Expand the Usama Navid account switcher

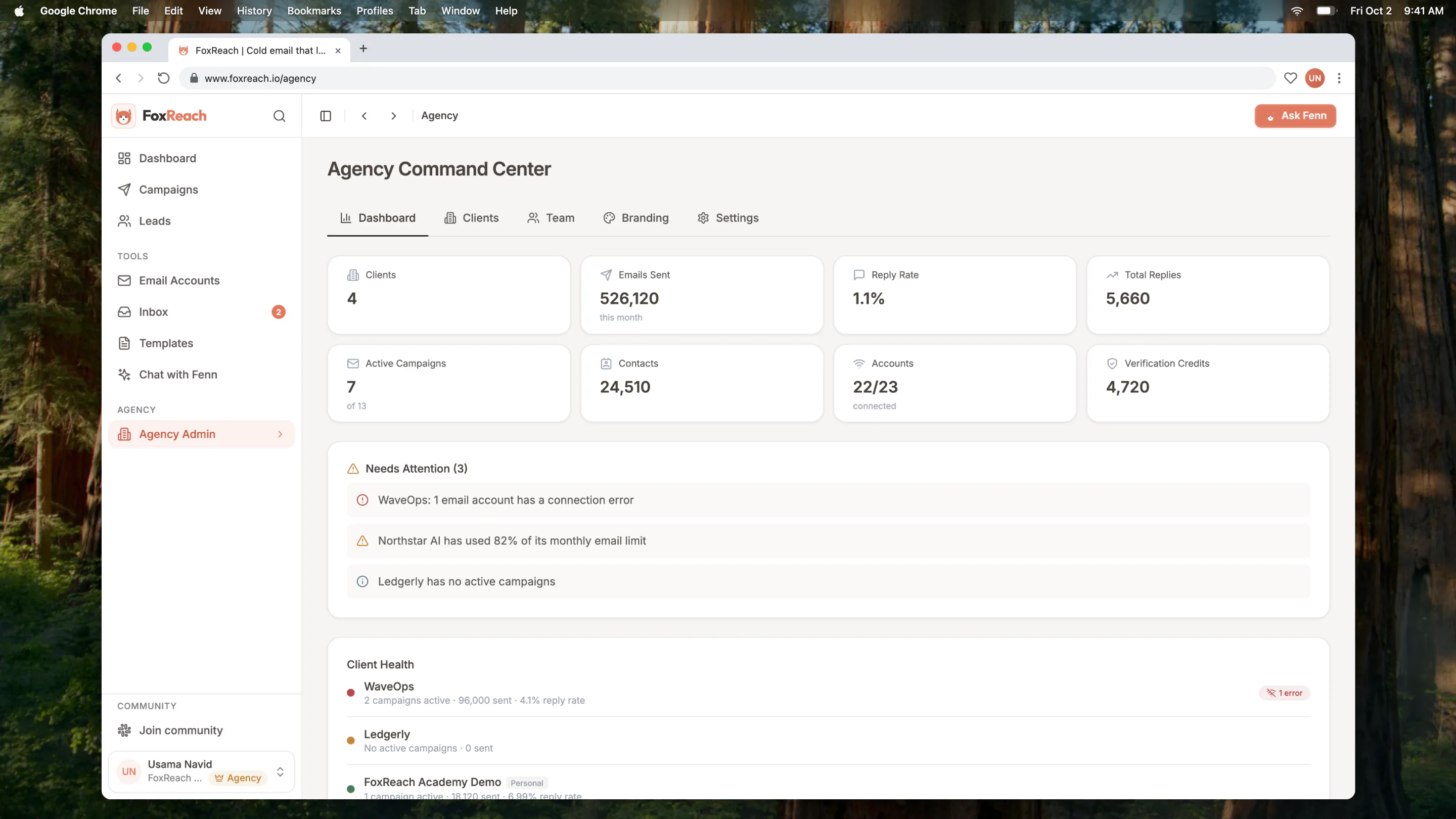[201, 771]
